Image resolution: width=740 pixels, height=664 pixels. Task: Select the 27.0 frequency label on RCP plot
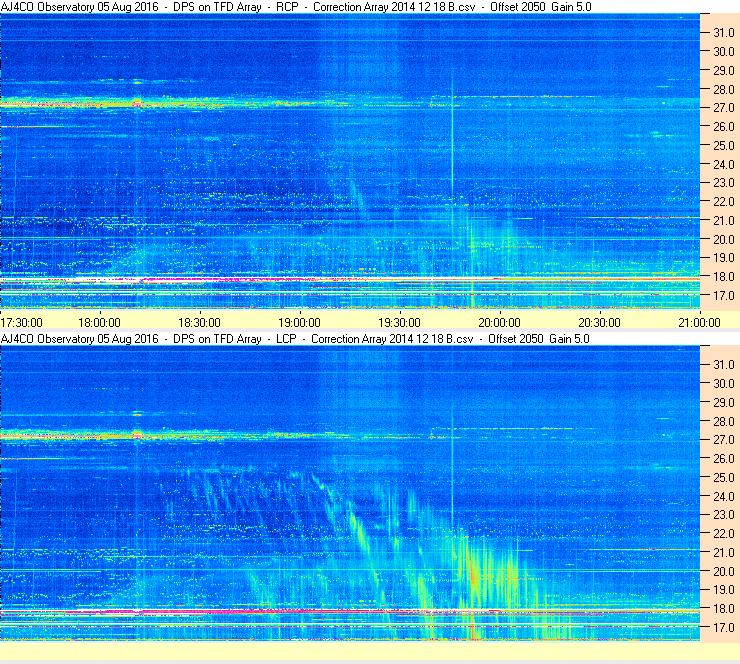click(724, 108)
